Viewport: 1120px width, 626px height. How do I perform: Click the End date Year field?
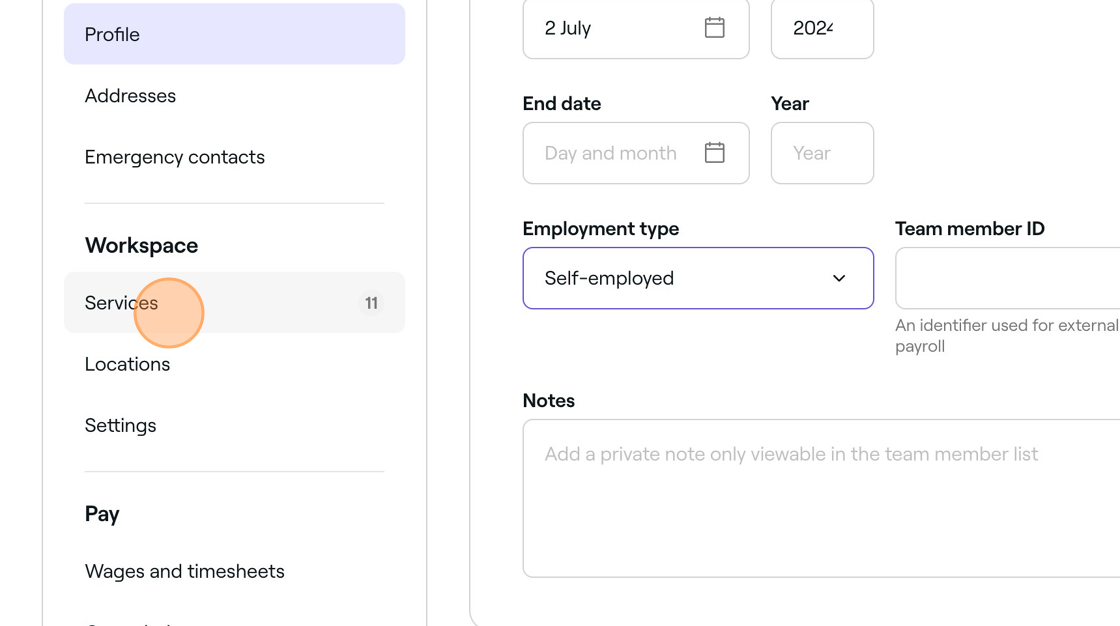(822, 153)
